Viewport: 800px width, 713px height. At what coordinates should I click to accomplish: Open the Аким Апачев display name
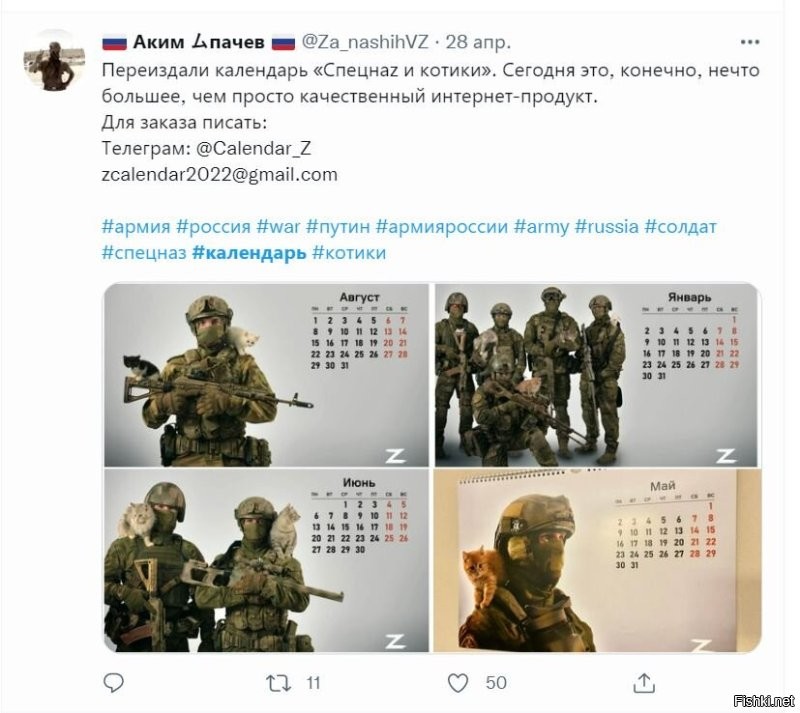click(x=198, y=42)
